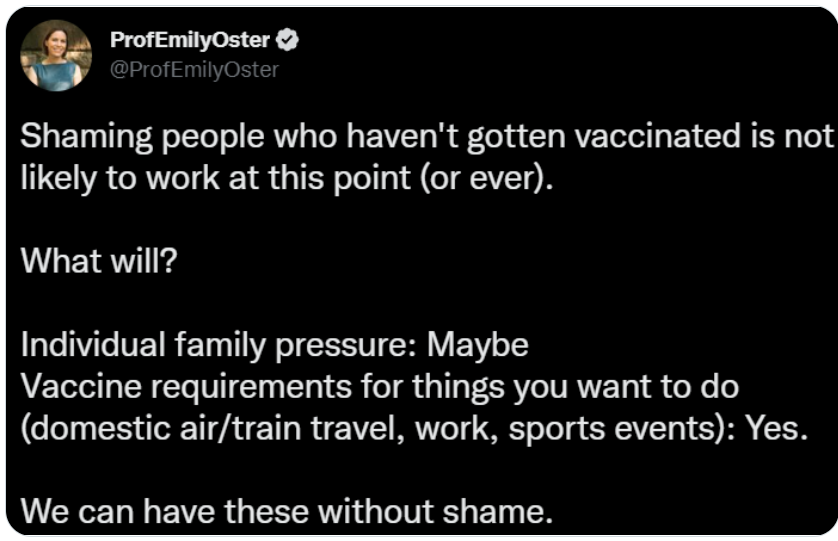This screenshot has height=541, width=838.
Task: Click "Individual family pressure: Maybe" line
Action: click(275, 345)
